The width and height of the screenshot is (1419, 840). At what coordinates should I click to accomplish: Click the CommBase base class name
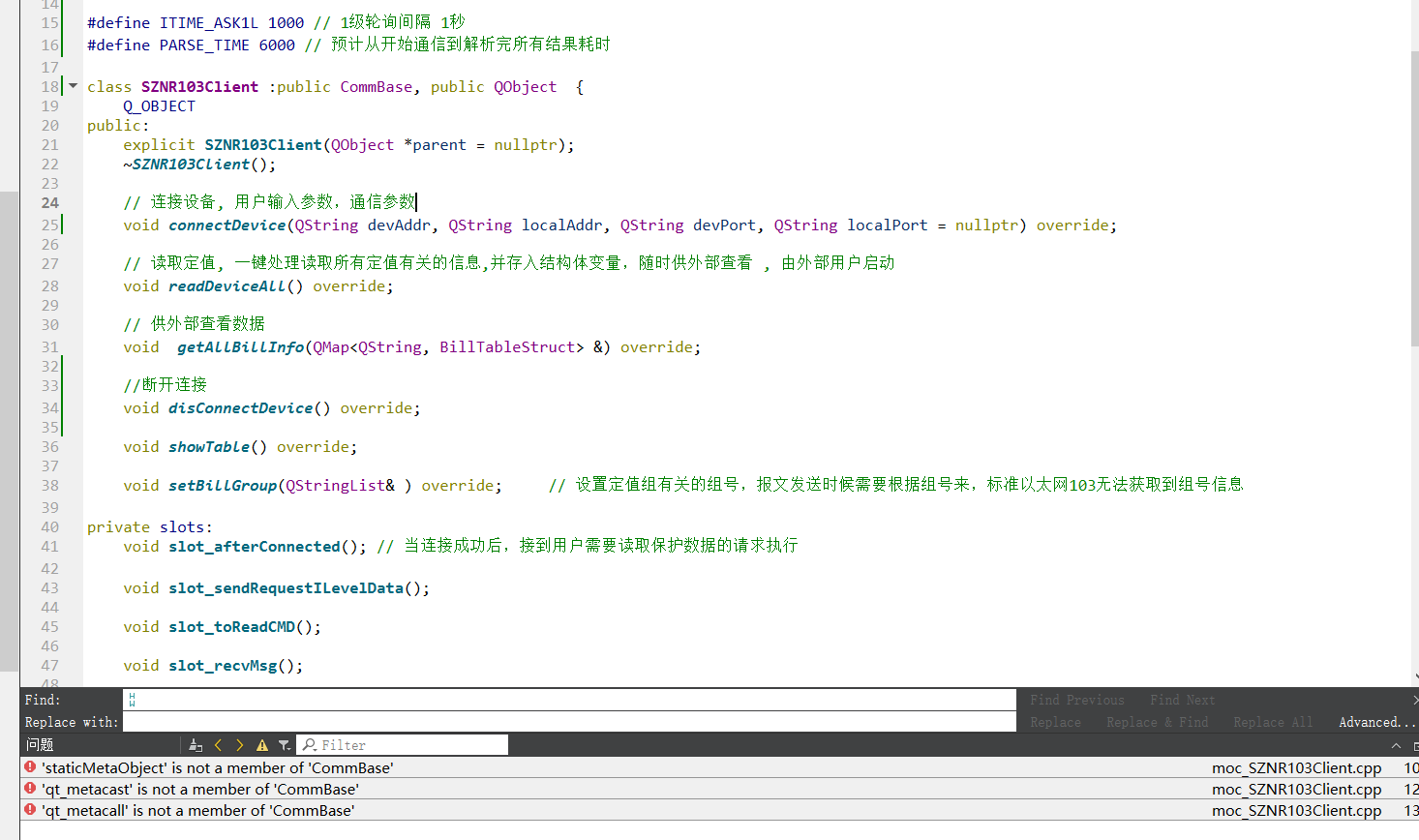[377, 86]
